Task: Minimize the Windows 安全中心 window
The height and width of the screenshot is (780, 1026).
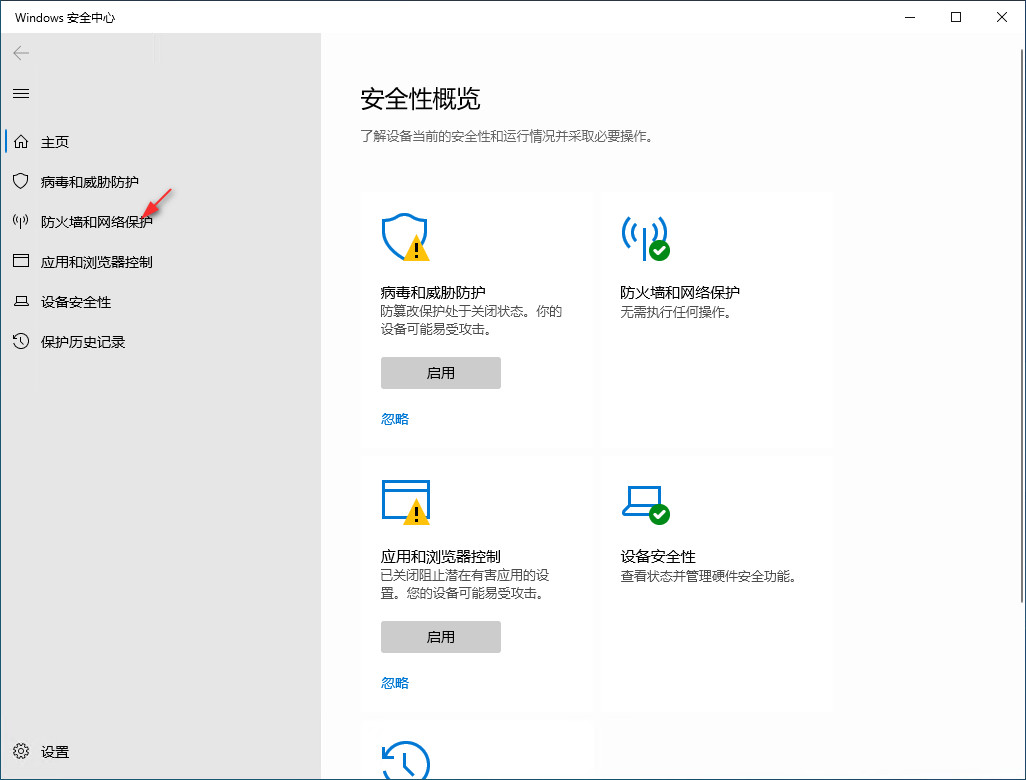Action: click(910, 17)
